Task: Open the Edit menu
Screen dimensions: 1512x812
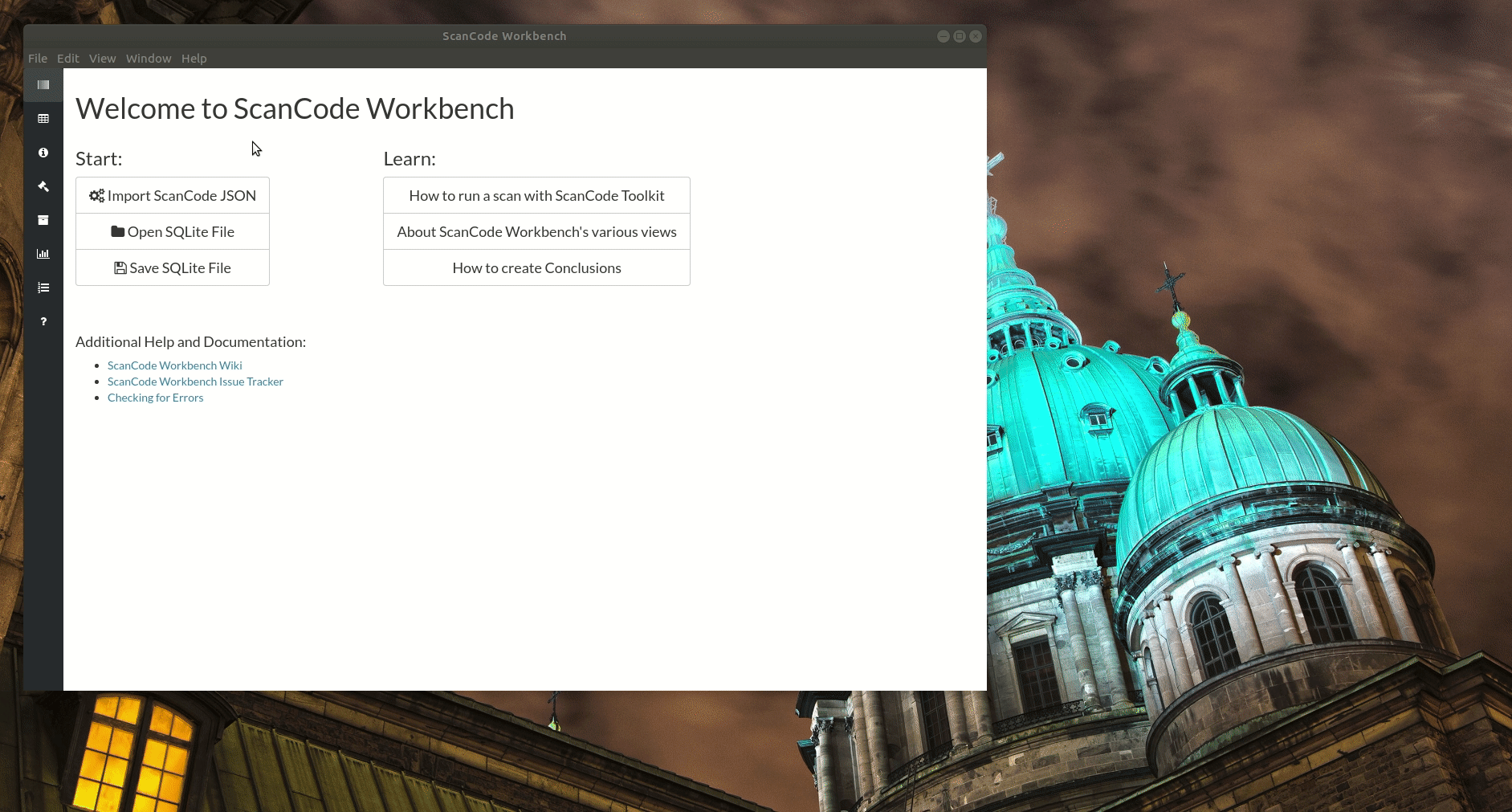Action: [68, 59]
